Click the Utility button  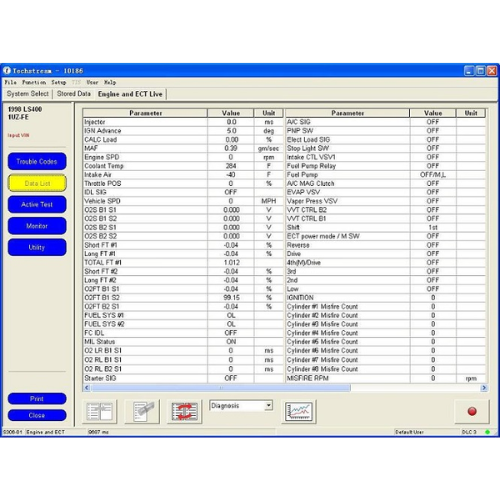click(37, 247)
